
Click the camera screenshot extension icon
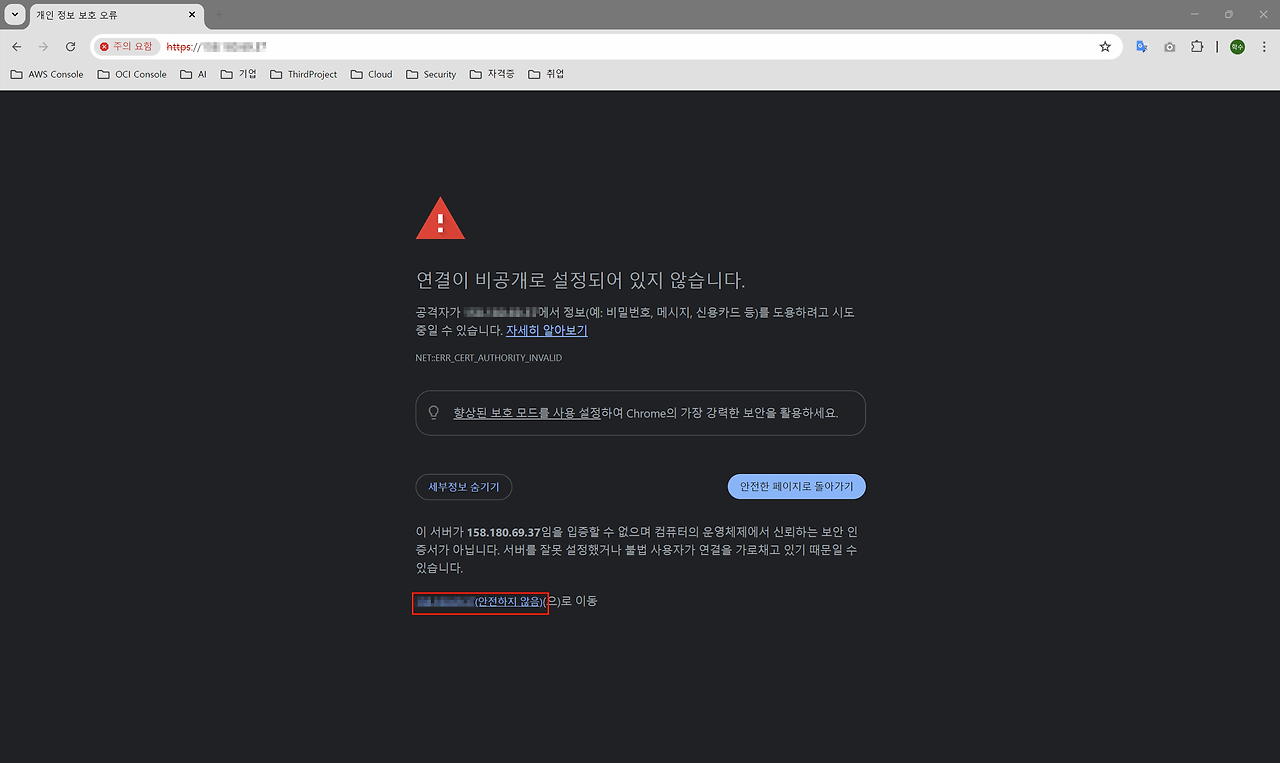click(1169, 47)
